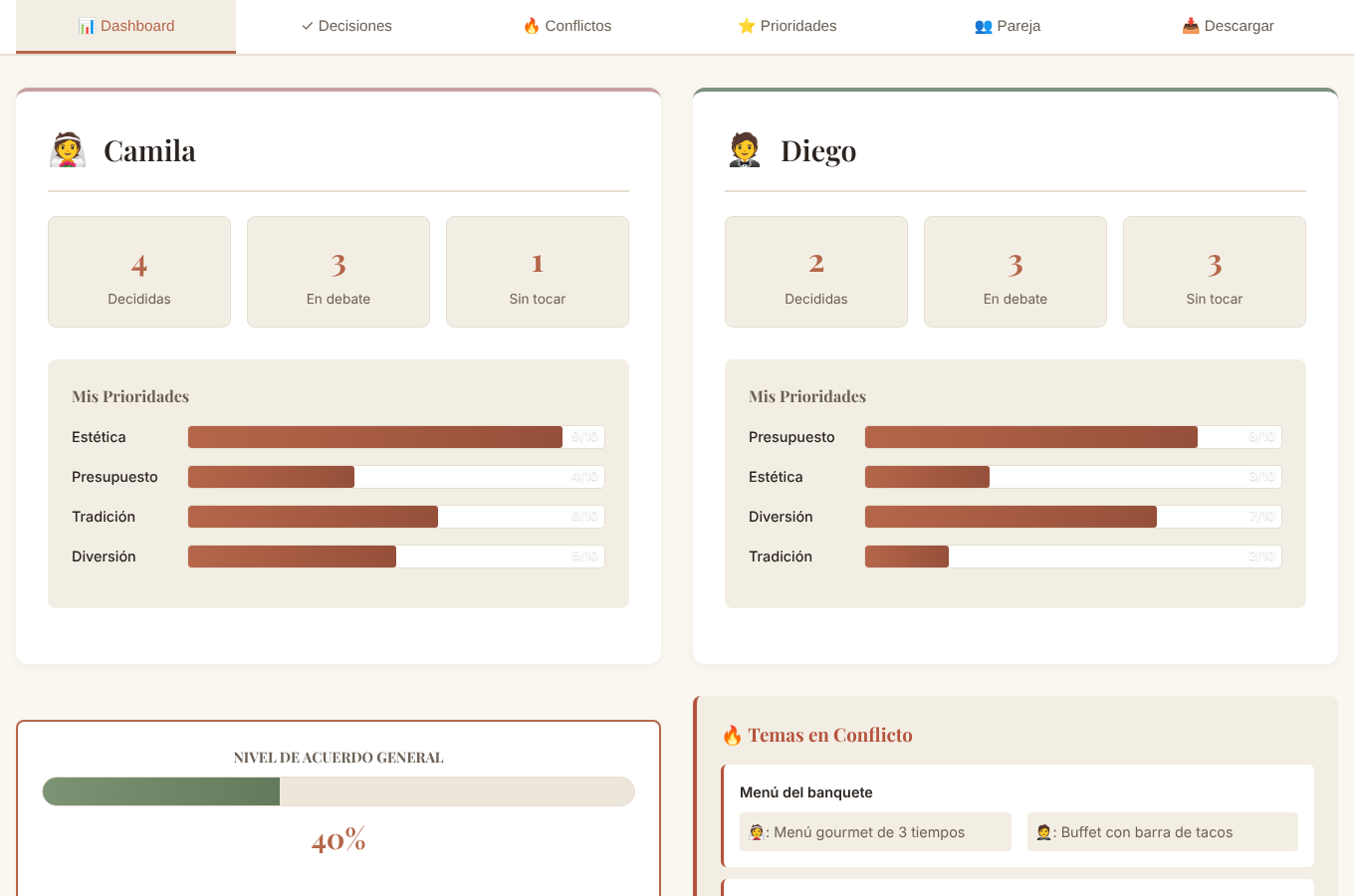Click Mis Prioridades heading in Camila's card
This screenshot has width=1354, height=896.
coord(130,396)
